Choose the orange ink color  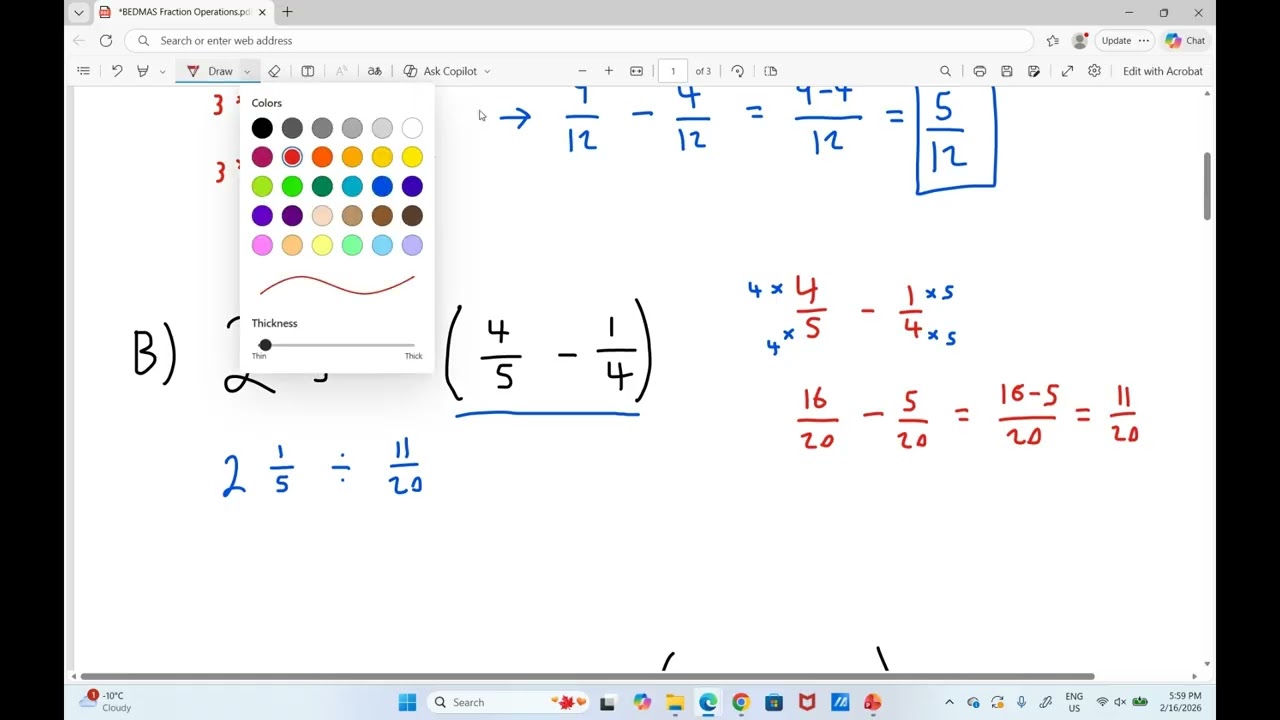322,157
